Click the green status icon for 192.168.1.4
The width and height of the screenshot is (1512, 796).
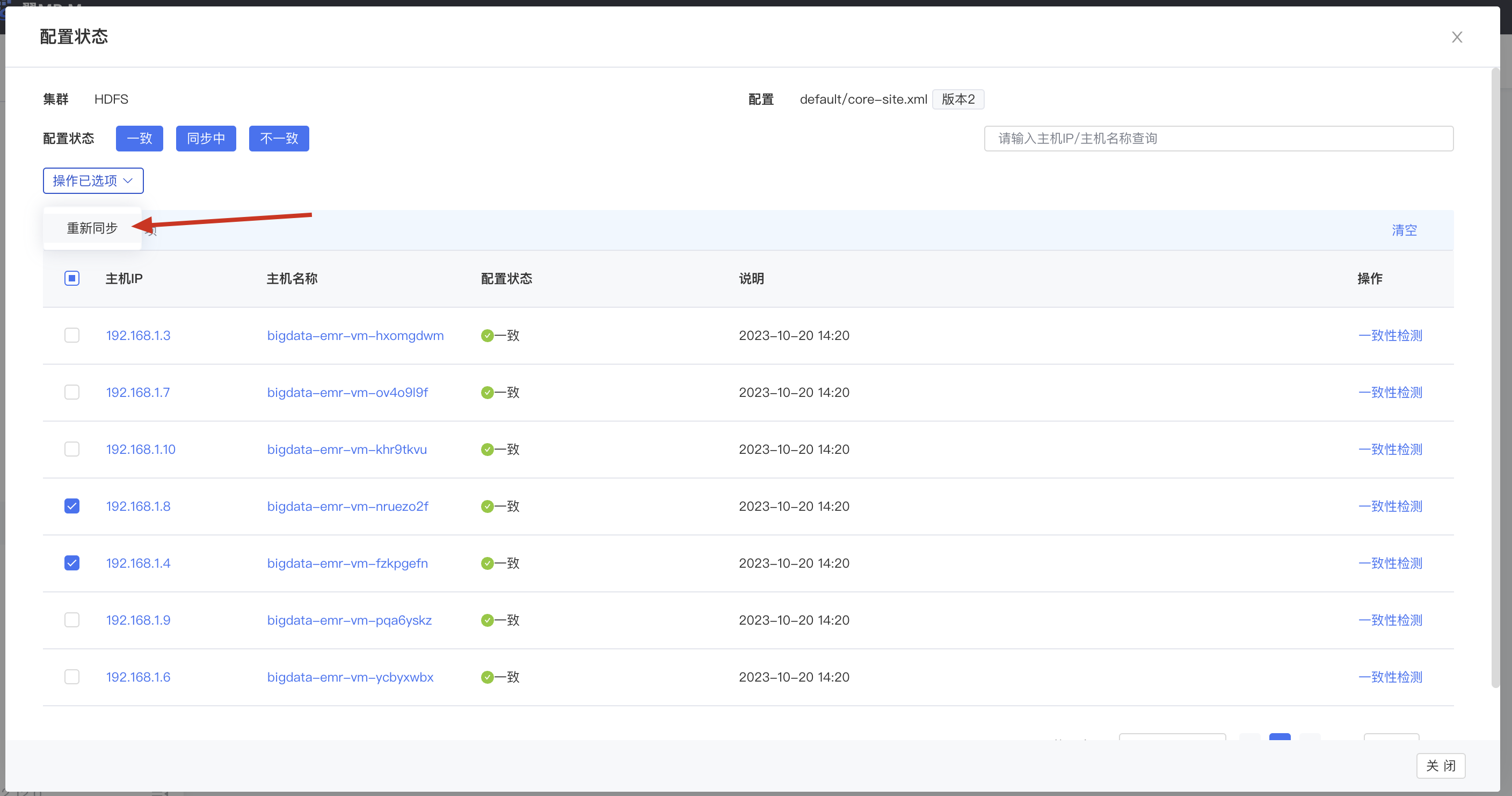pyautogui.click(x=487, y=563)
